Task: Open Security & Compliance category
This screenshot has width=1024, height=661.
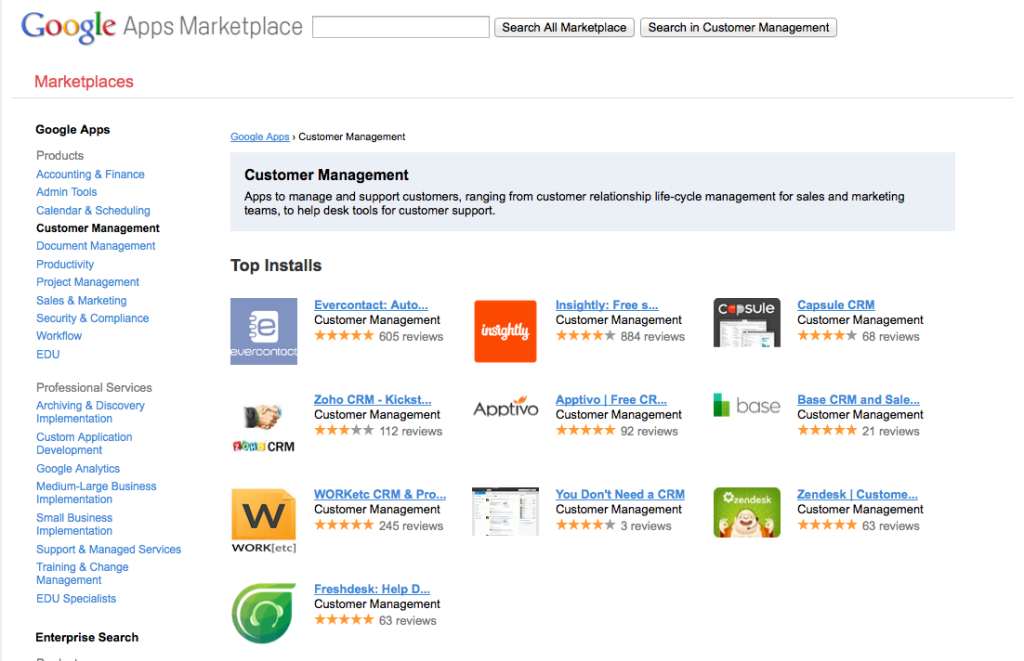Action: 93,318
